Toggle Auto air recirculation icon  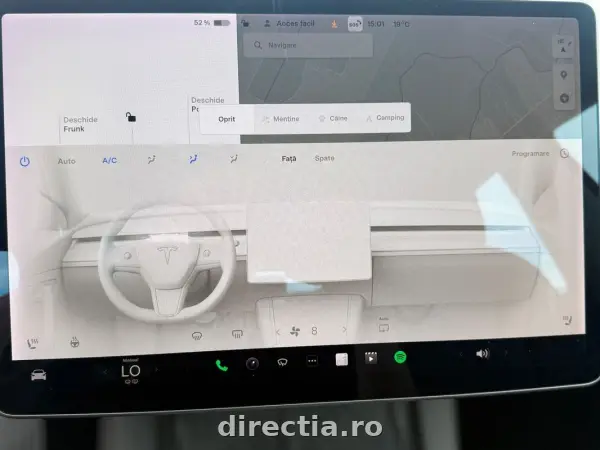(384, 326)
